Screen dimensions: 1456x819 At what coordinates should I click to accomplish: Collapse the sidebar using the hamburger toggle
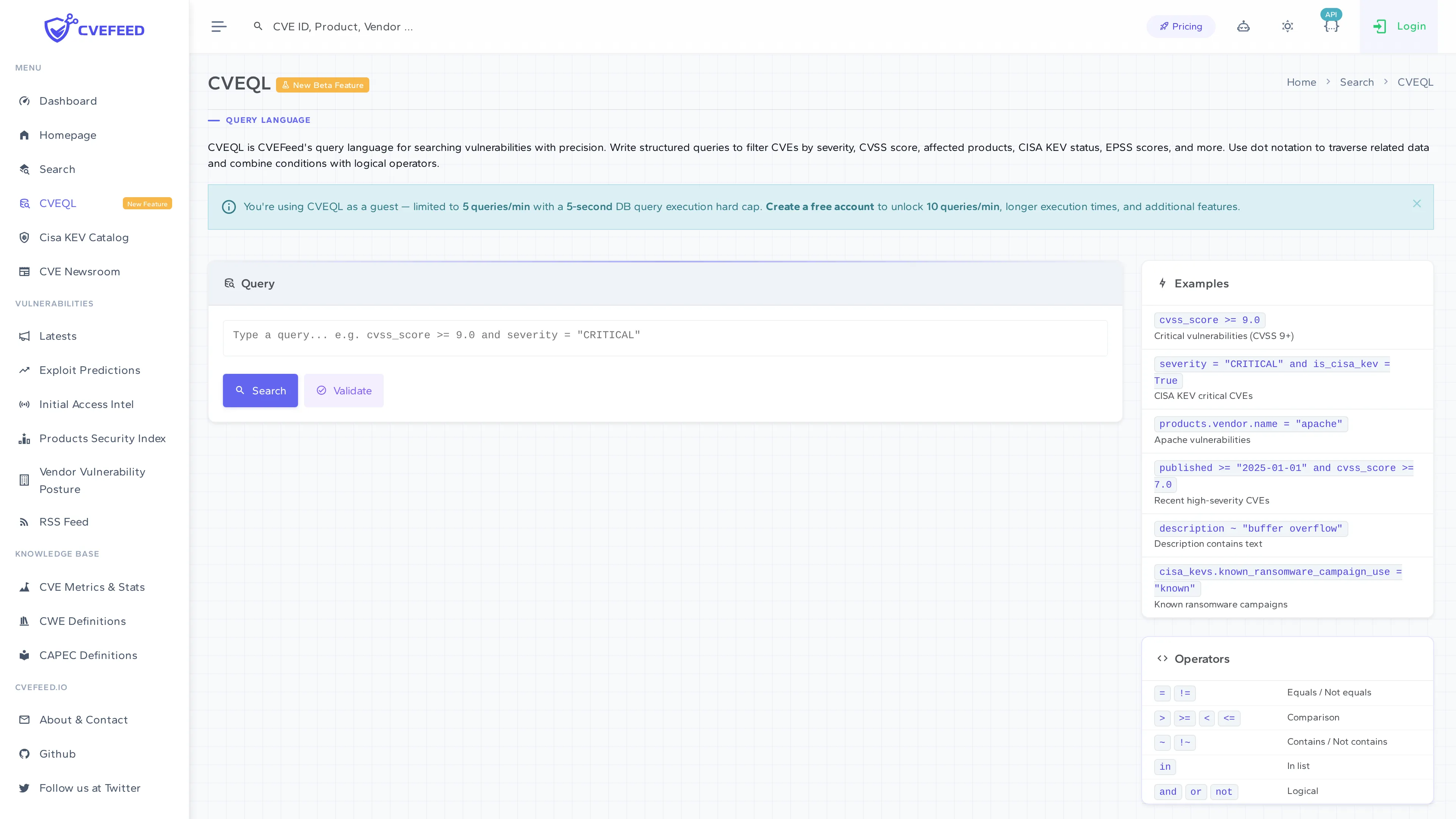point(219,26)
